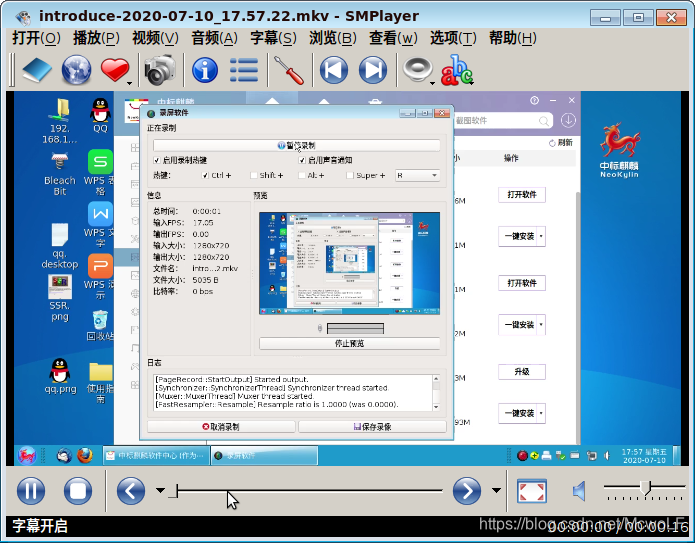Open the playlist list icon
The image size is (695, 543).
coord(244,70)
